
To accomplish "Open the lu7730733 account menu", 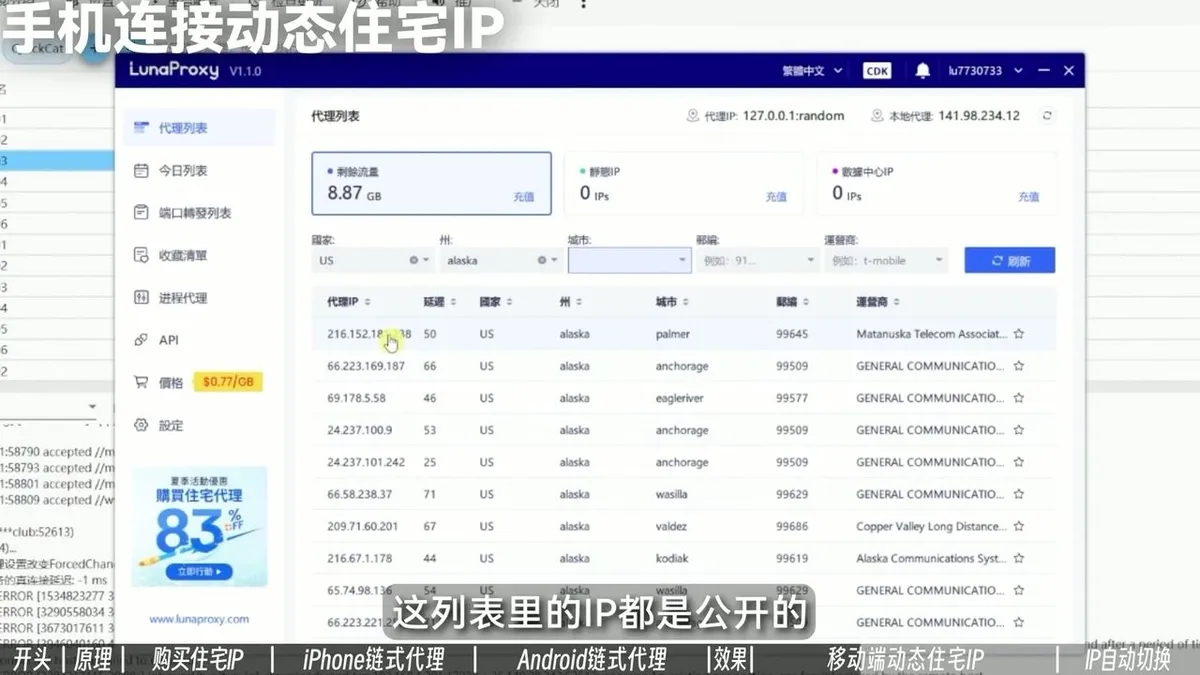I will (x=976, y=70).
